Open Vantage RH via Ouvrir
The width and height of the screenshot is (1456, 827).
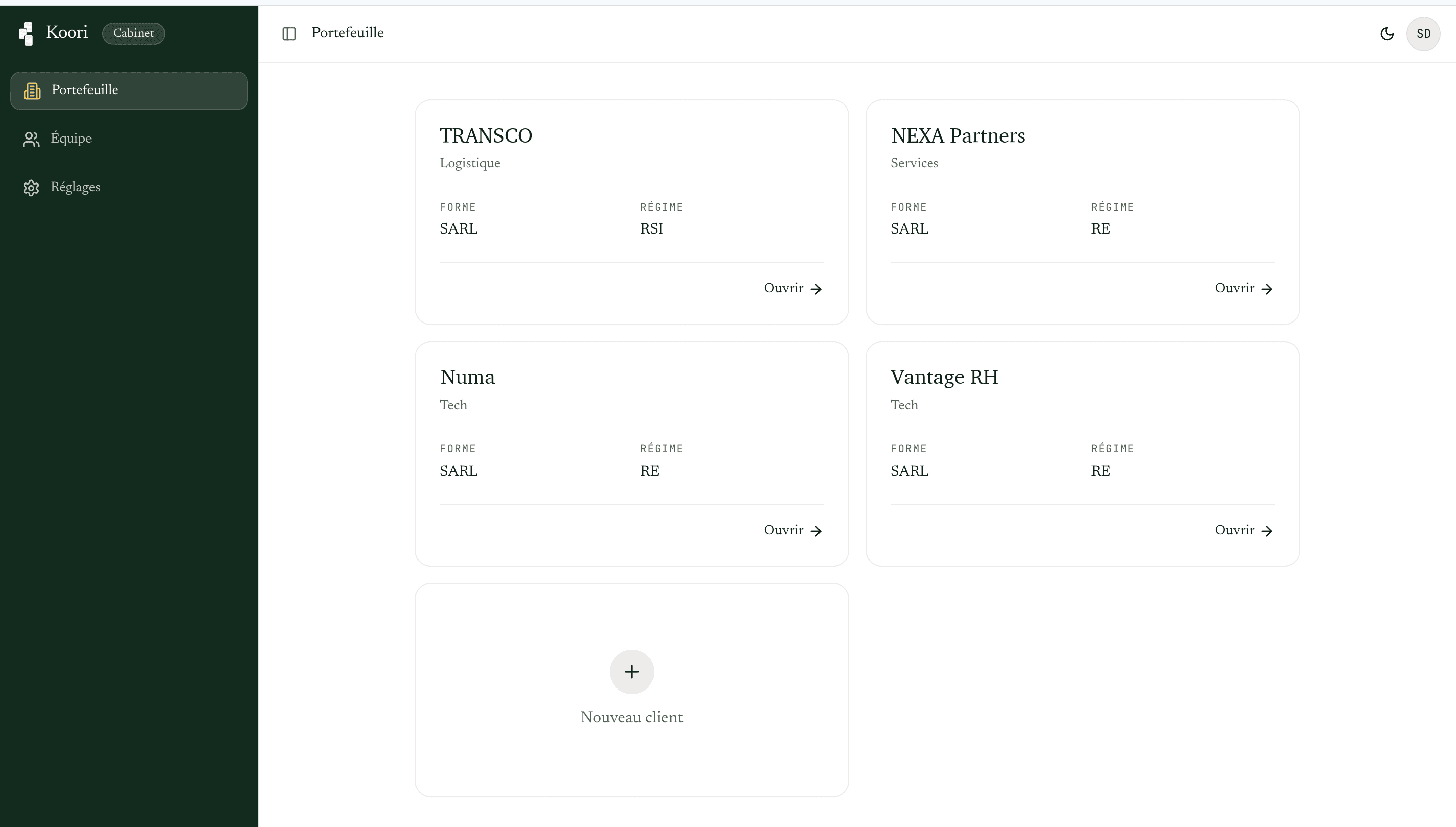tap(1244, 530)
